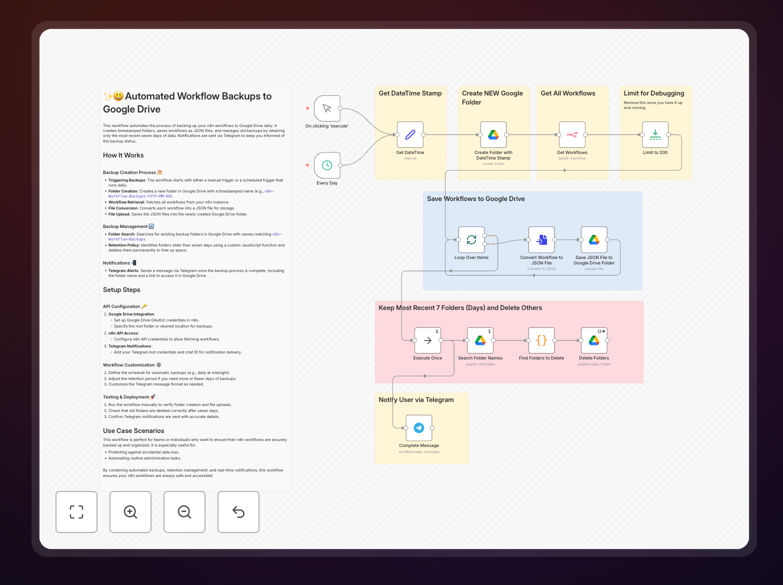
Task: Click the Notifications subheading in the note
Action: click(x=119, y=263)
